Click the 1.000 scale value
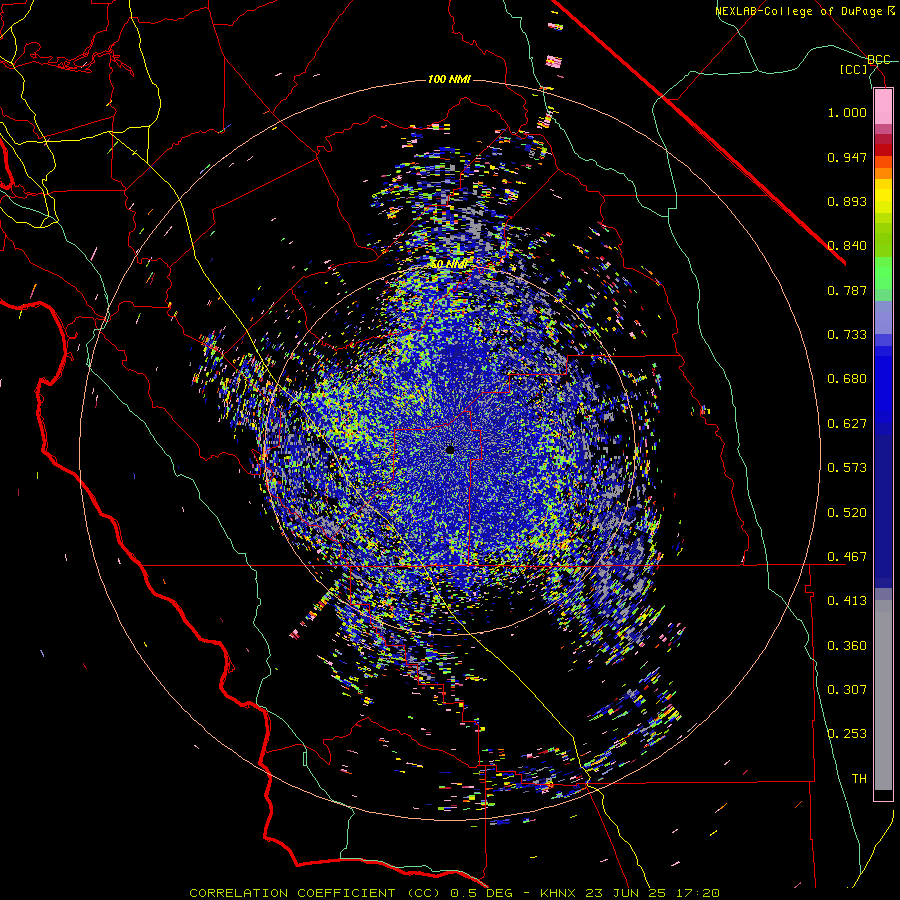 [847, 112]
